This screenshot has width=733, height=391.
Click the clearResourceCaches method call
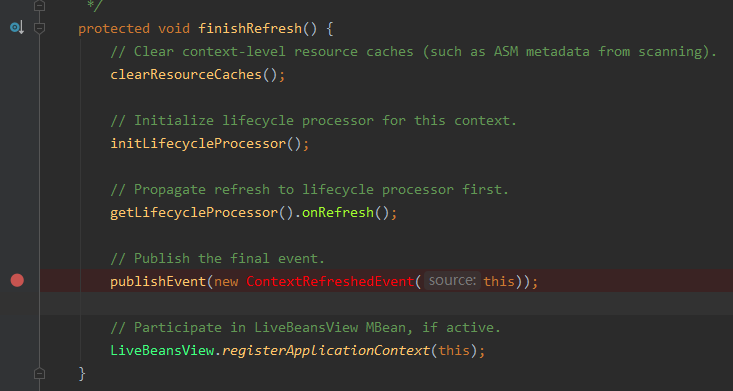tap(186, 74)
